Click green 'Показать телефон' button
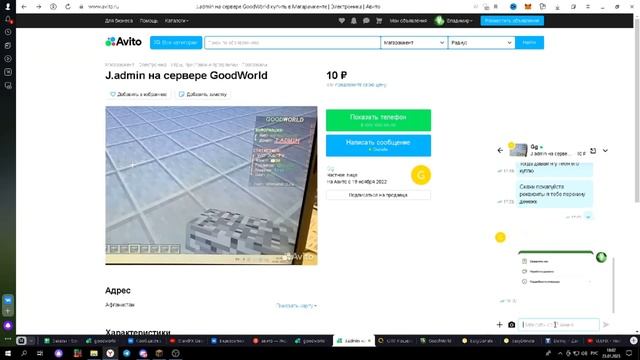Screen dimensions: 640x360 pyautogui.click(x=378, y=120)
